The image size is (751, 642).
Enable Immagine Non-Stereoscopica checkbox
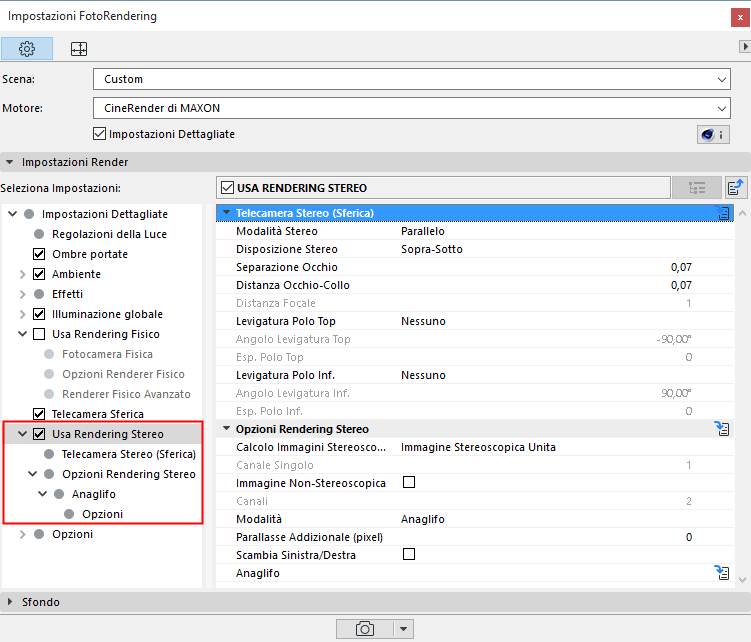point(409,482)
